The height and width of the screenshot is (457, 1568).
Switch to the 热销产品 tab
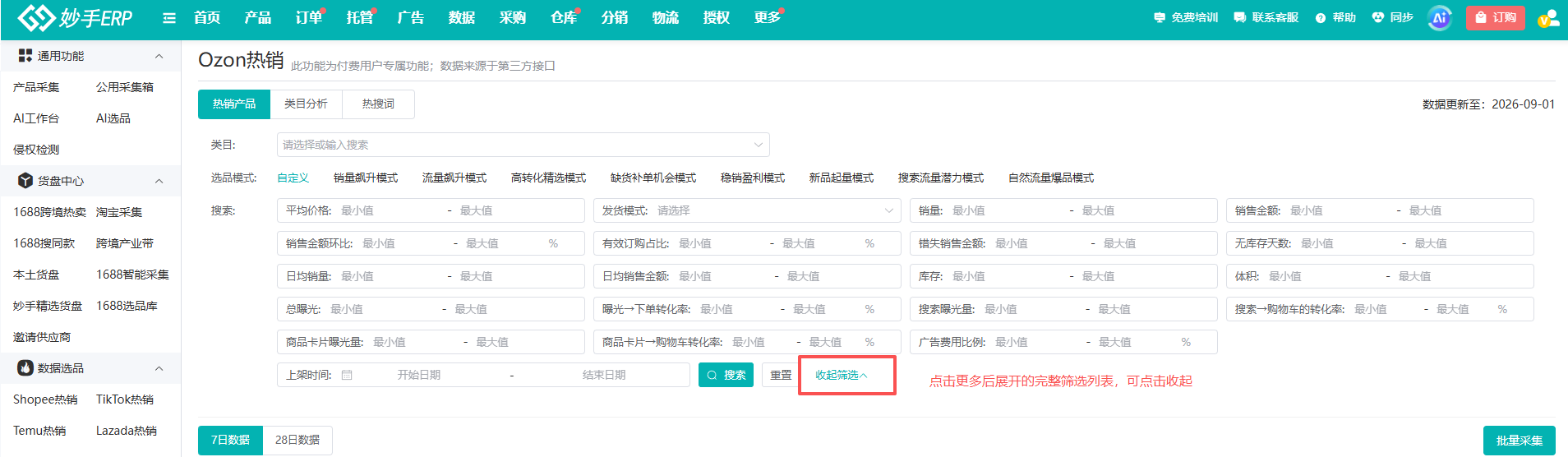pos(234,104)
